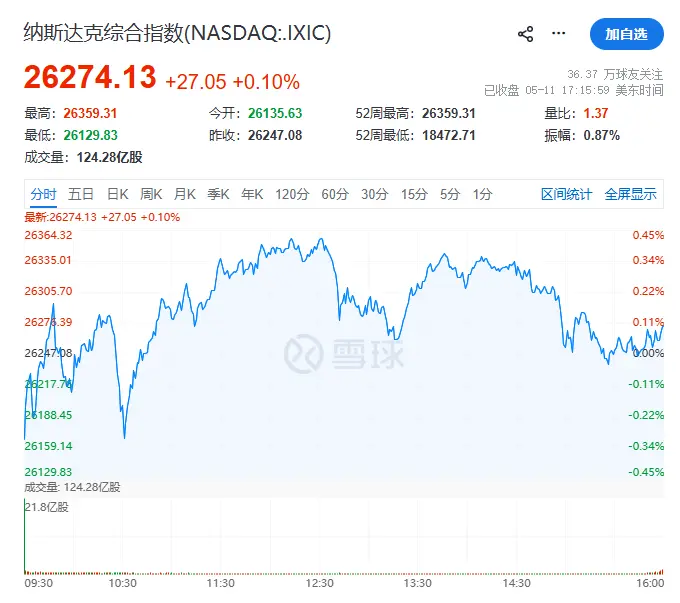
Task: Click the 16:00 time axis label
Action: click(650, 583)
